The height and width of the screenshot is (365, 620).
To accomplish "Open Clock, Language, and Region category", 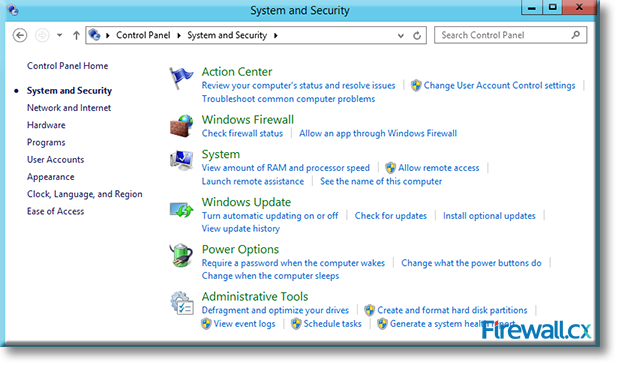I will click(85, 194).
